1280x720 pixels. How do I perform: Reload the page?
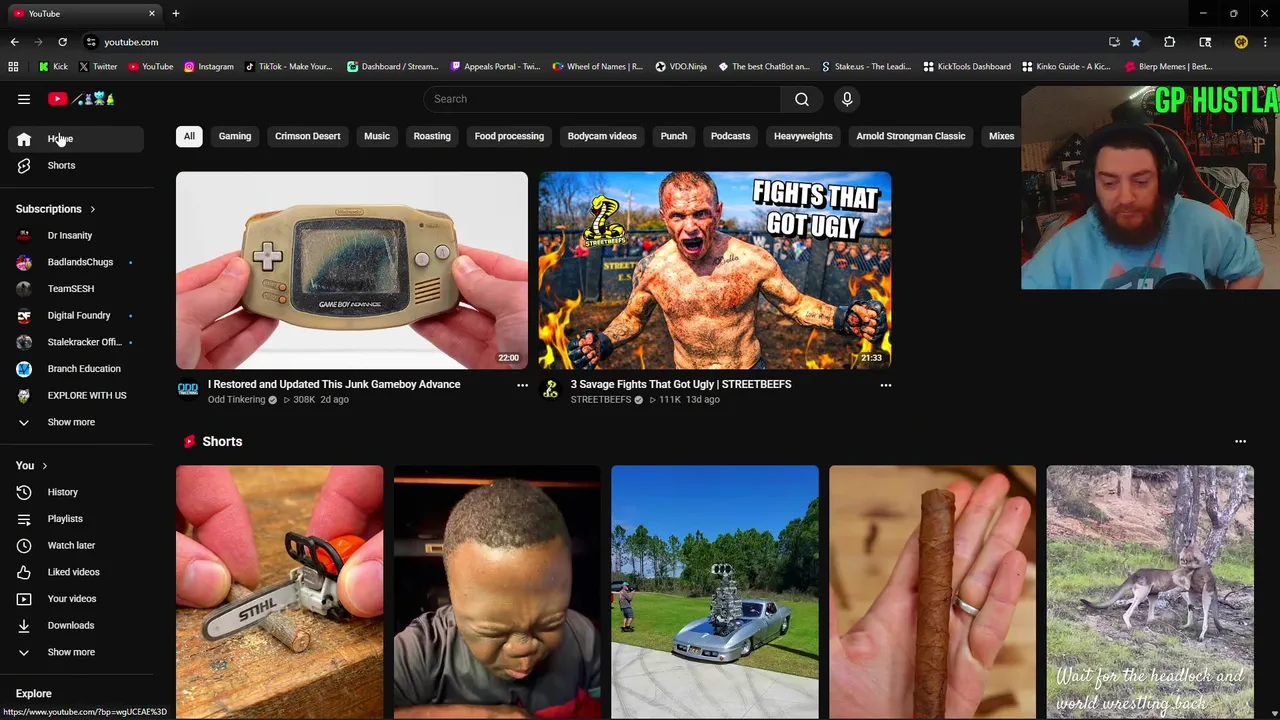[x=62, y=42]
